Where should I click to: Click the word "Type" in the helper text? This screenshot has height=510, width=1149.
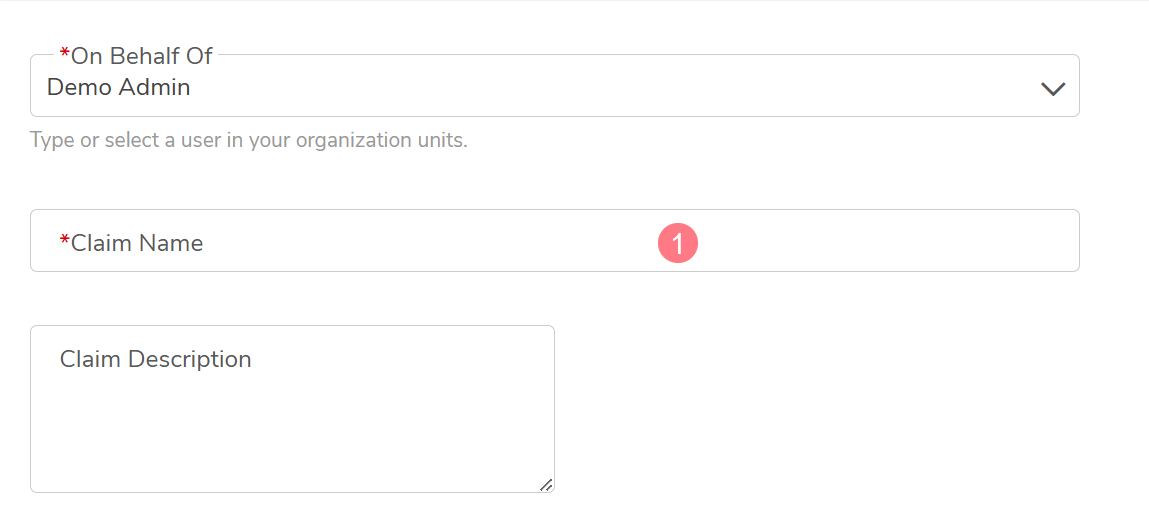52,140
